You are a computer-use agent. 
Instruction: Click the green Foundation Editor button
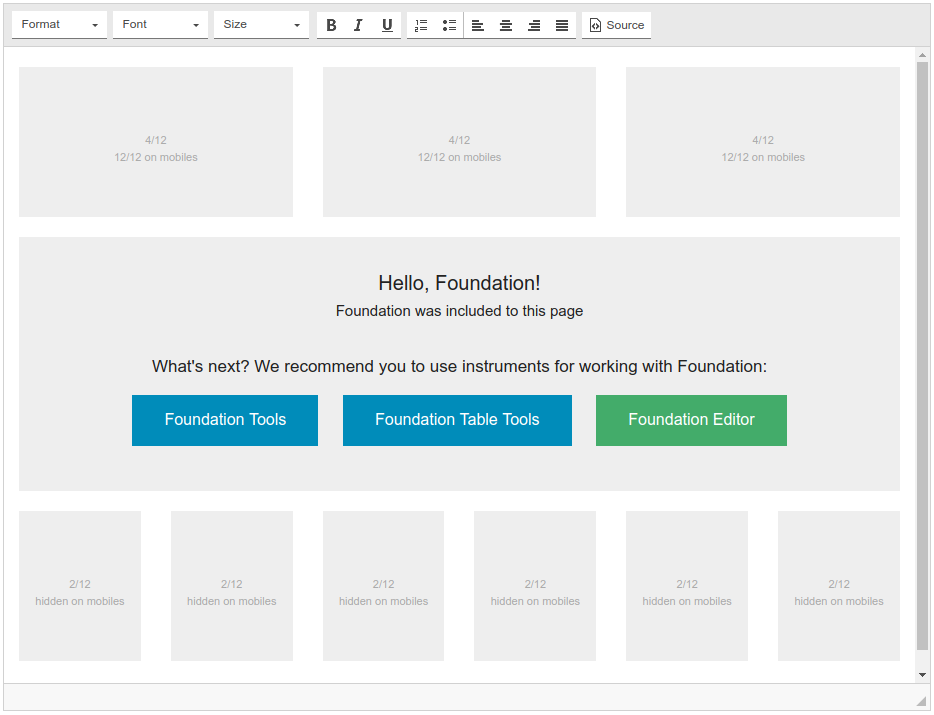coord(691,420)
